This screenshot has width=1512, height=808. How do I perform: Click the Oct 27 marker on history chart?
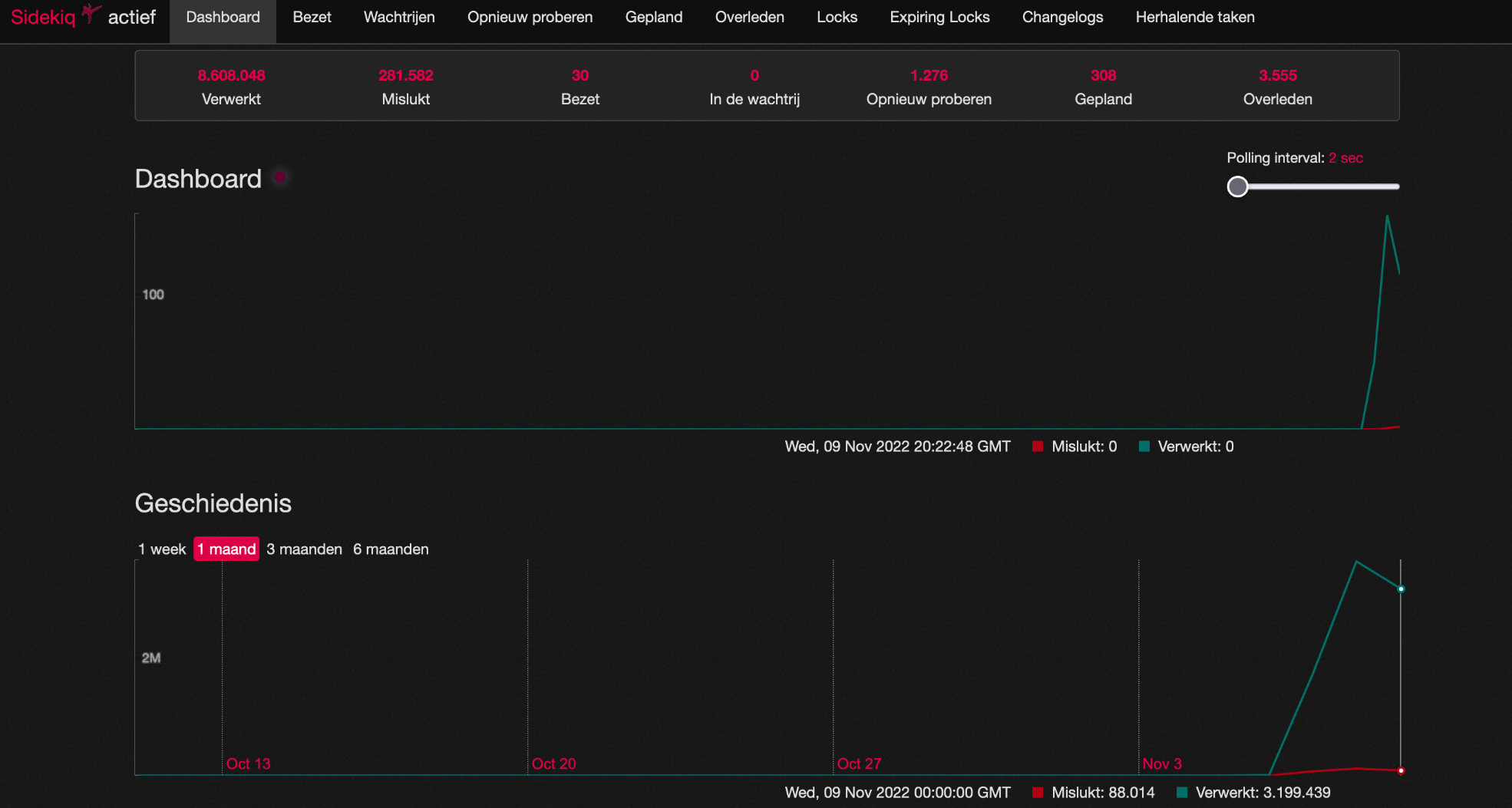point(859,763)
